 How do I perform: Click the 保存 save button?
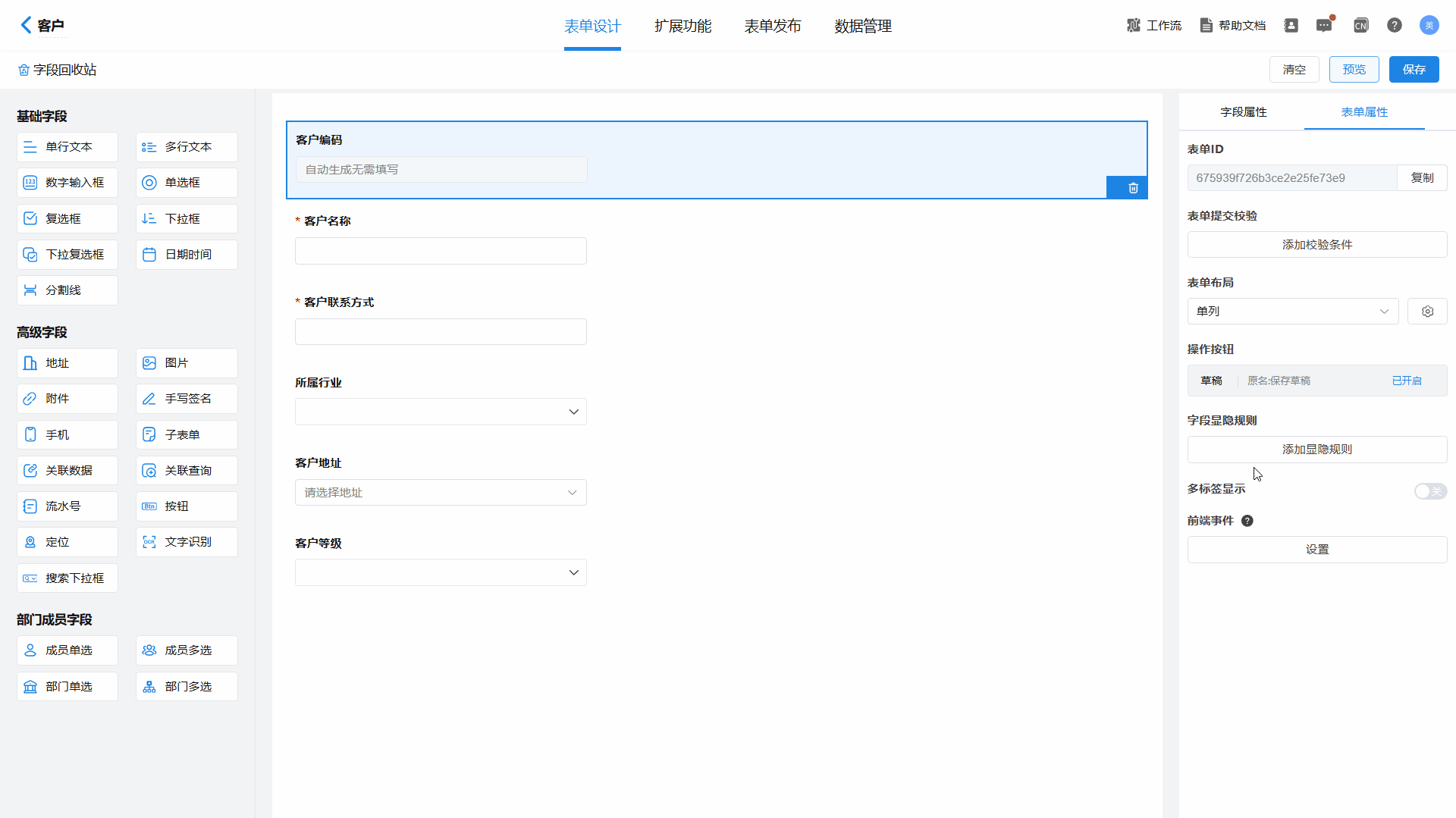[1414, 70]
